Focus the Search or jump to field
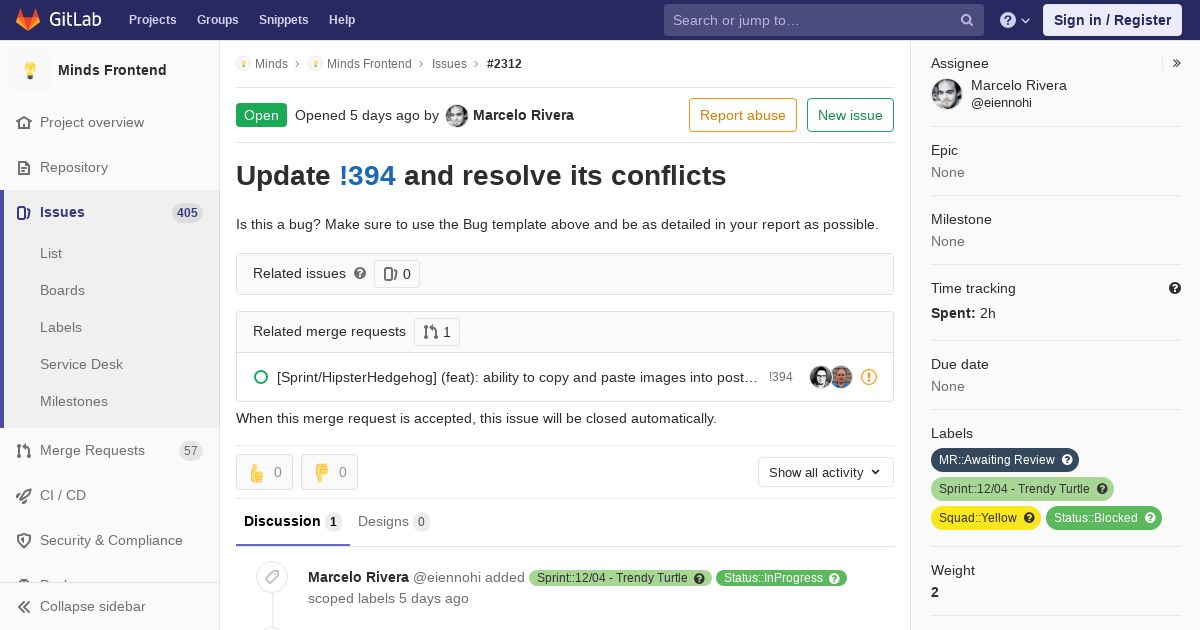Viewport: 1200px width, 630px height. [x=824, y=20]
